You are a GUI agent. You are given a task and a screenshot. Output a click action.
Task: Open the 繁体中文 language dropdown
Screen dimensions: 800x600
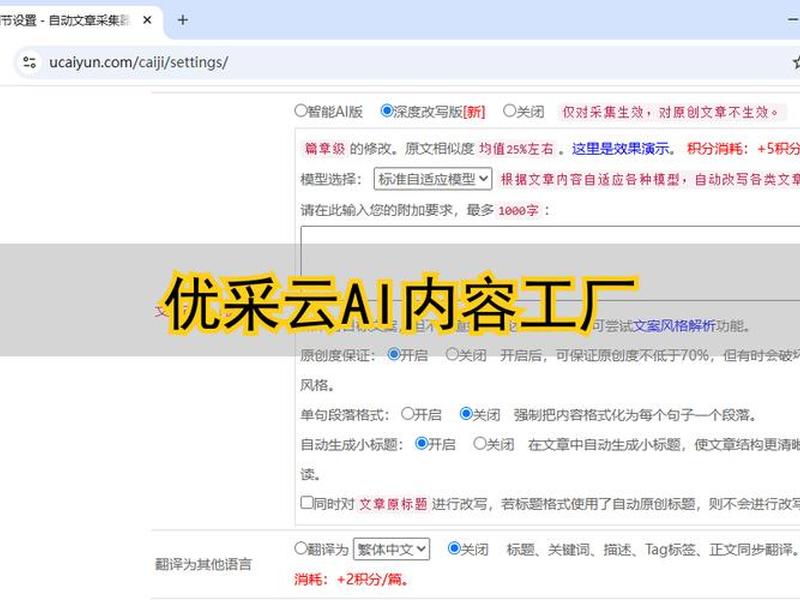[391, 549]
